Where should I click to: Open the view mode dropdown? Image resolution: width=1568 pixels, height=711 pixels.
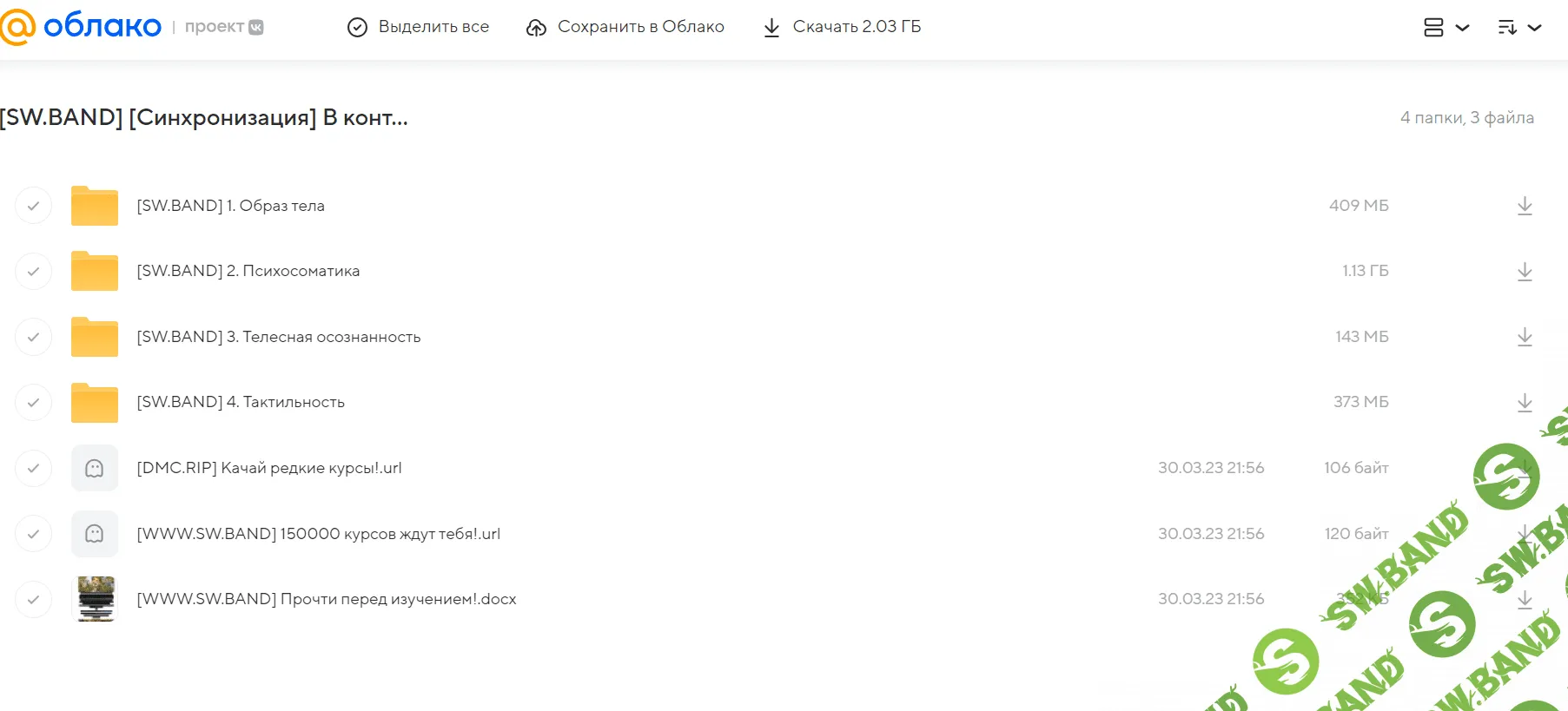(x=1446, y=28)
